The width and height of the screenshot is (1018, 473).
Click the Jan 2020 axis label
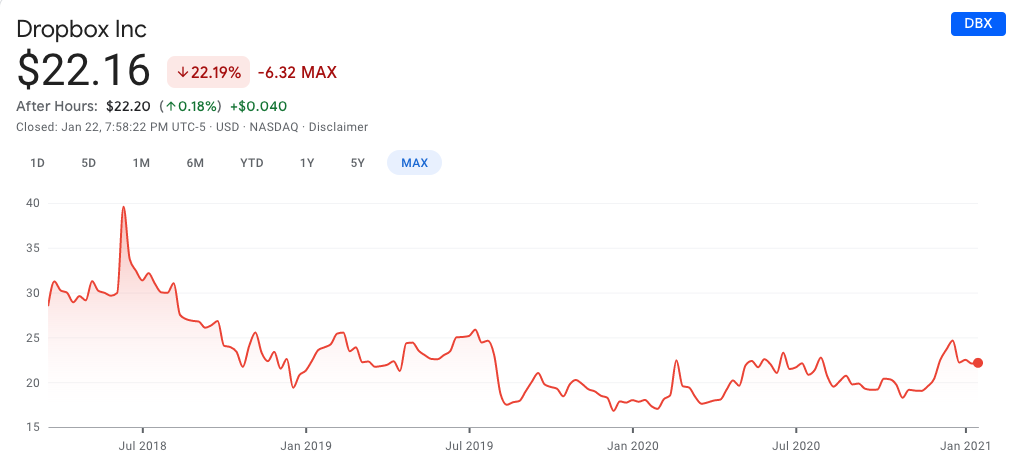633,446
